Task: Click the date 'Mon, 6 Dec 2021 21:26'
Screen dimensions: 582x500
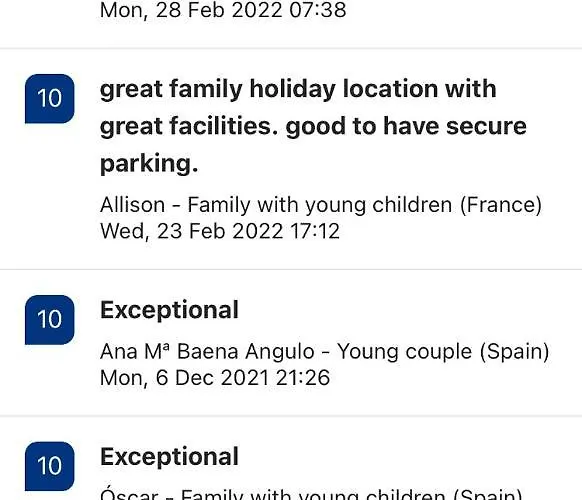Action: point(215,378)
